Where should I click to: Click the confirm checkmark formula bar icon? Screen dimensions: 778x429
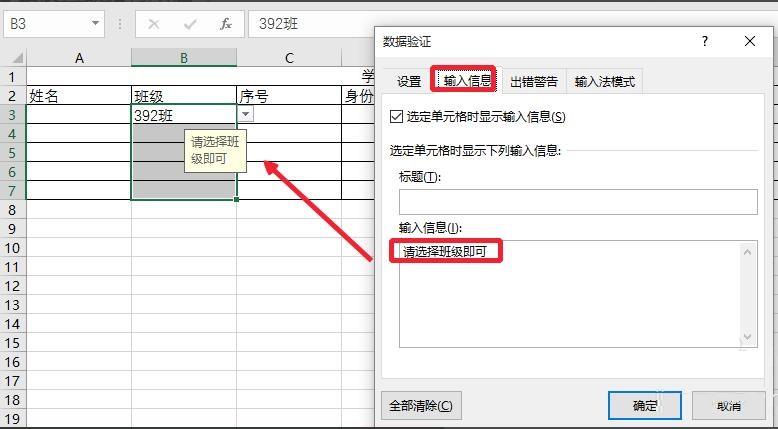(x=190, y=24)
